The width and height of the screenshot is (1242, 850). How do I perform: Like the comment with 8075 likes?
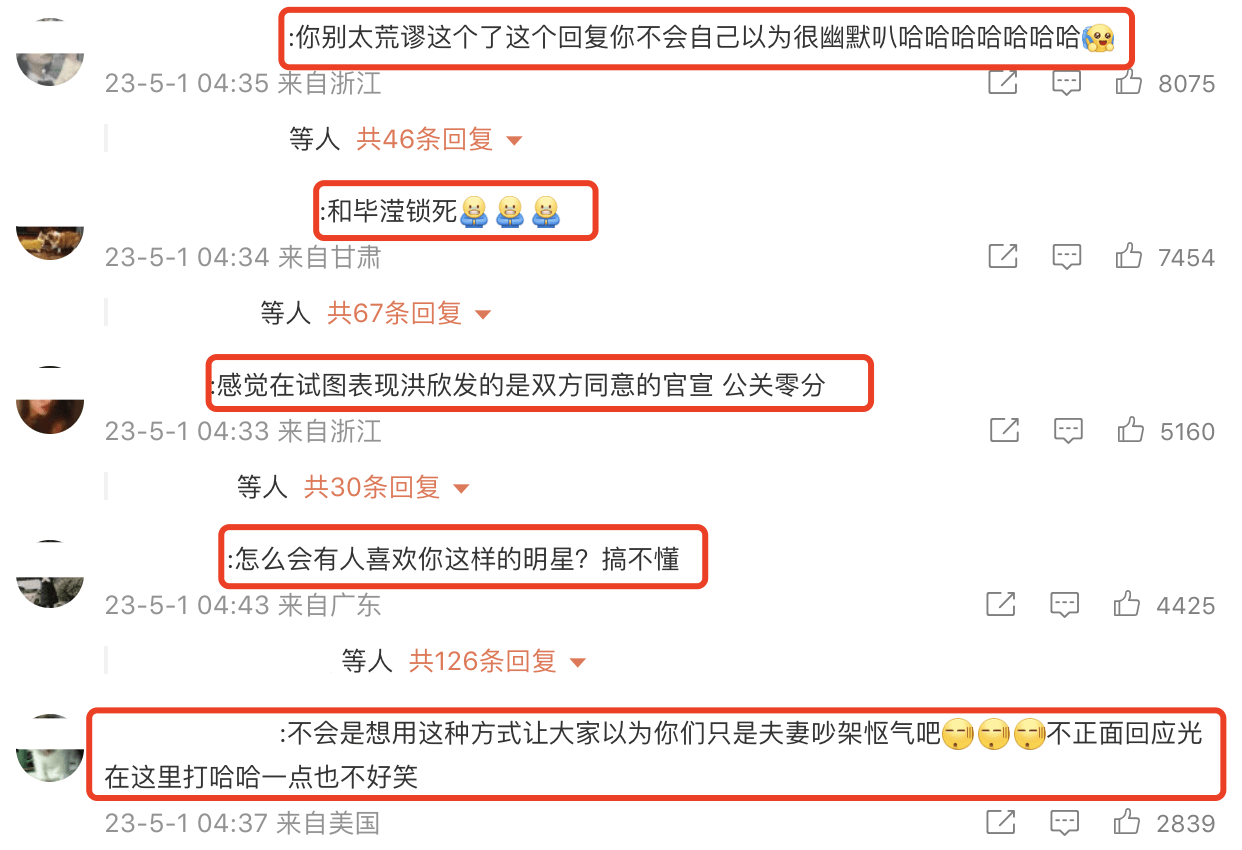click(1129, 83)
